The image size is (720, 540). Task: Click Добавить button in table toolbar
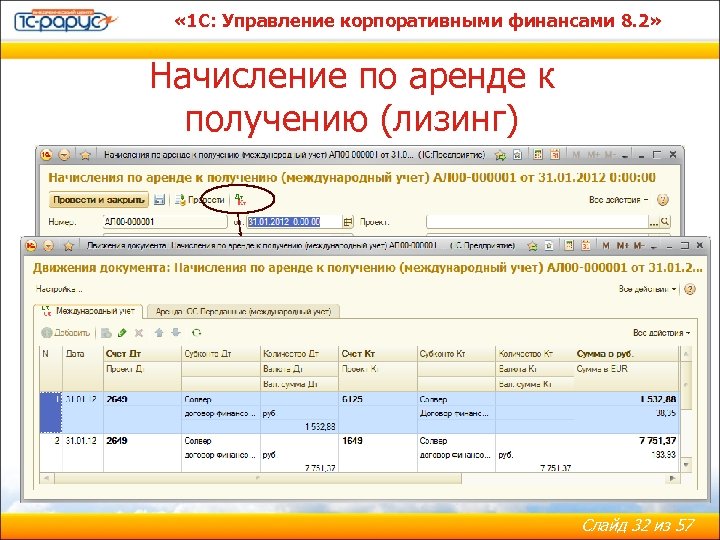pos(66,333)
